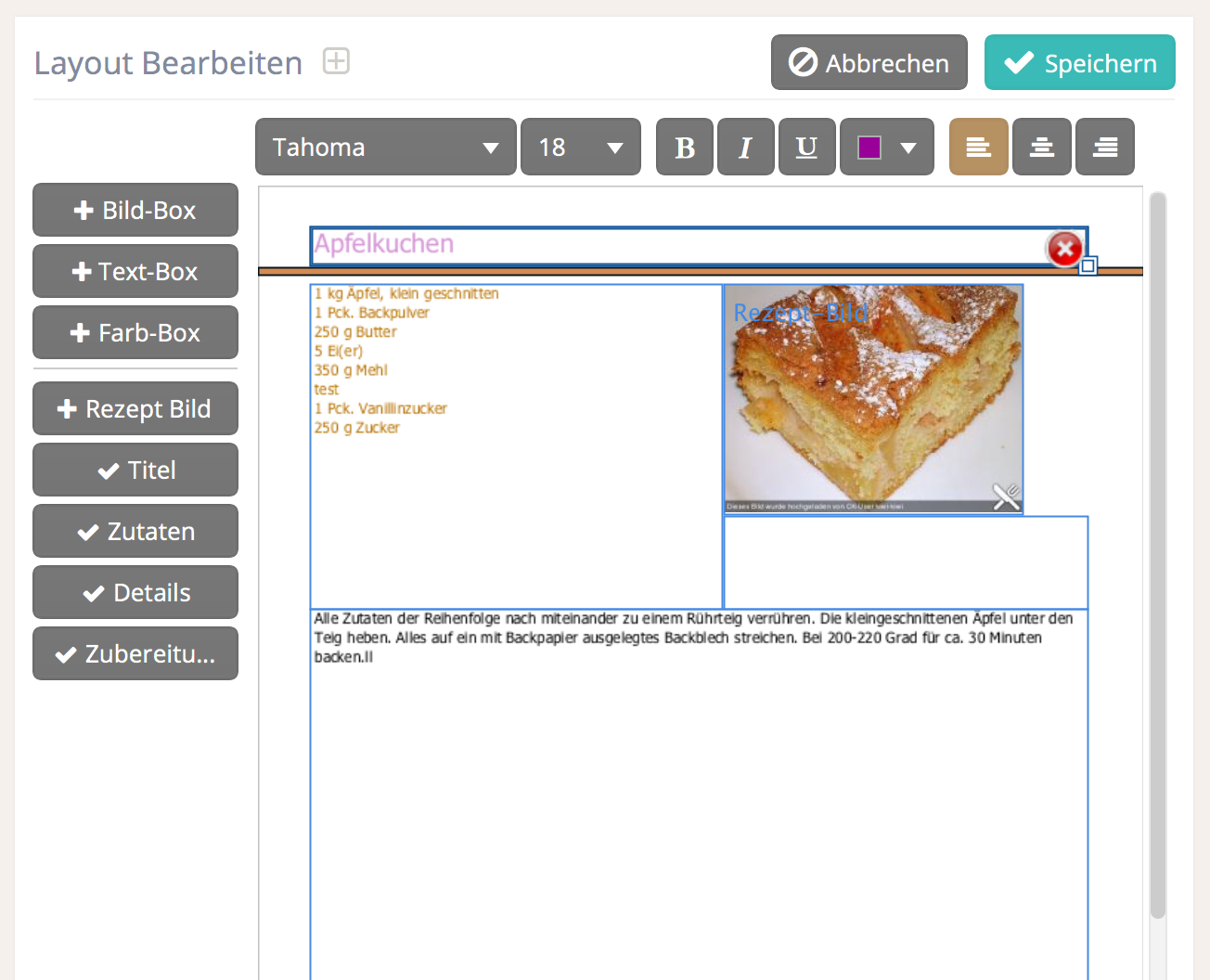
Task: Toggle the Details element
Action: [135, 593]
